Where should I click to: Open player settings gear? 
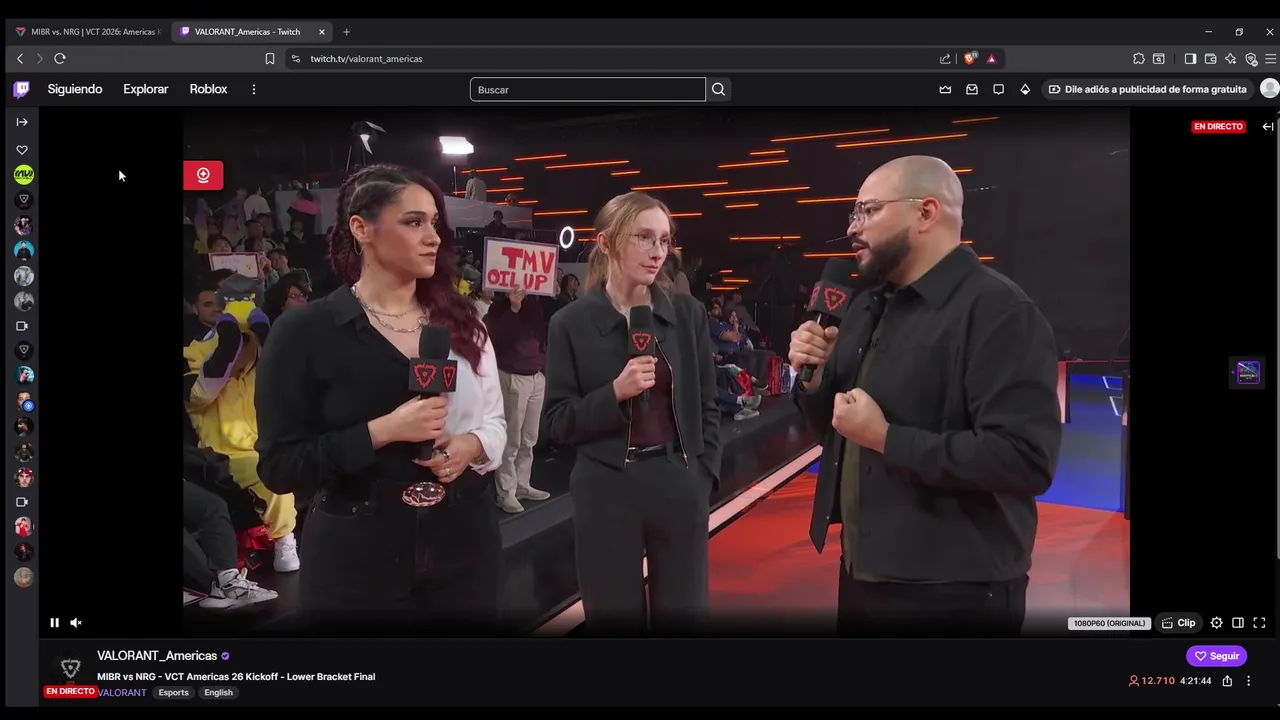click(1216, 623)
